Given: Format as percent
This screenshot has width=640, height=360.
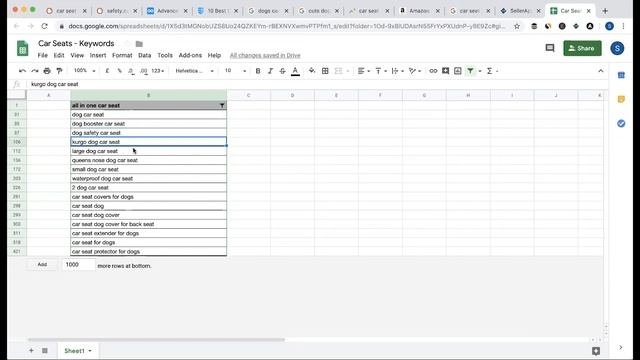Looking at the screenshot, I should pyautogui.click(x=119, y=71).
